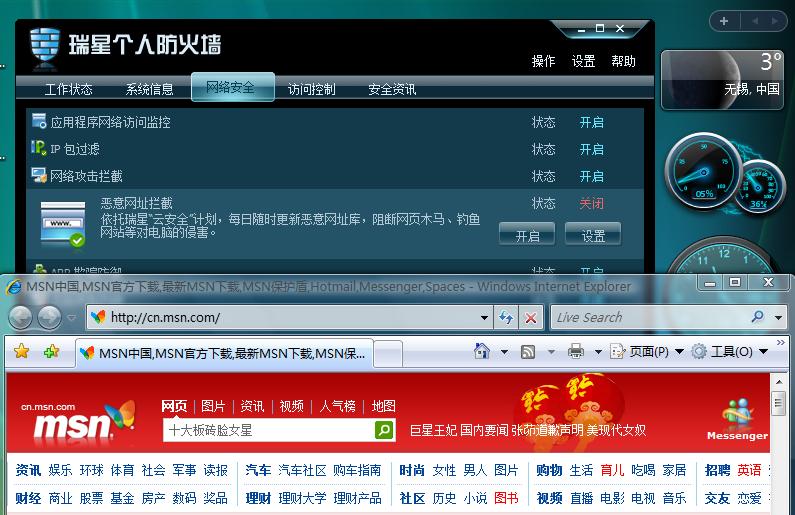Click the 汽车 channel link

[x=258, y=470]
